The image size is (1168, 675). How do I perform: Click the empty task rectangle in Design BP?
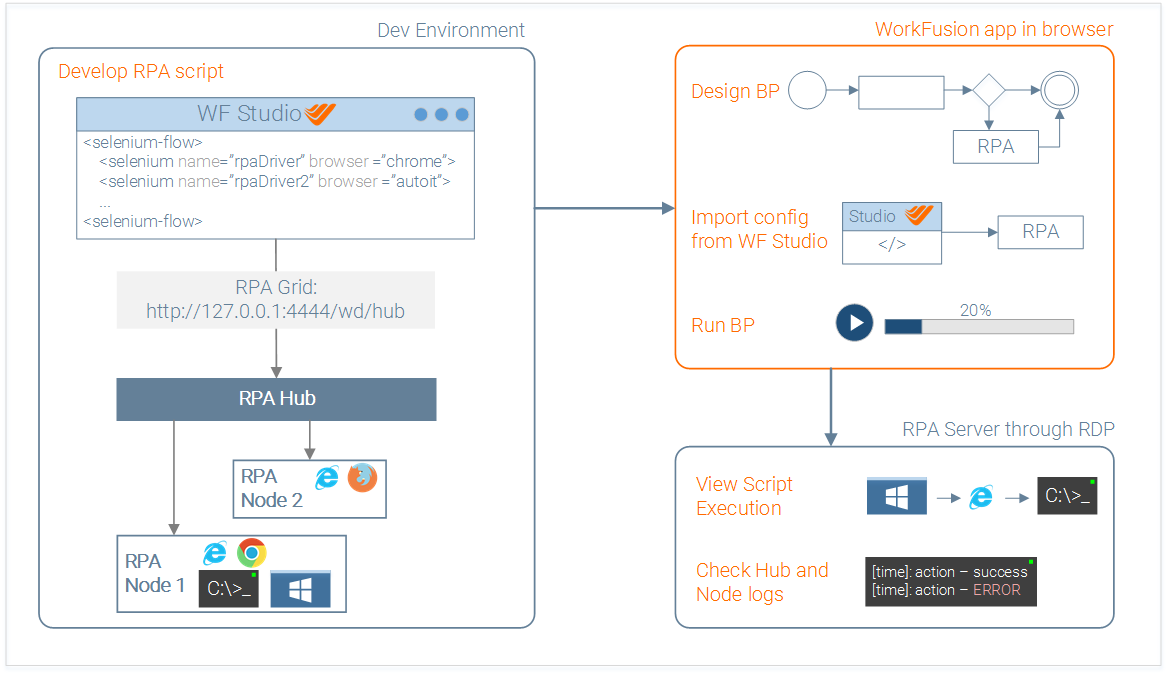click(x=901, y=92)
